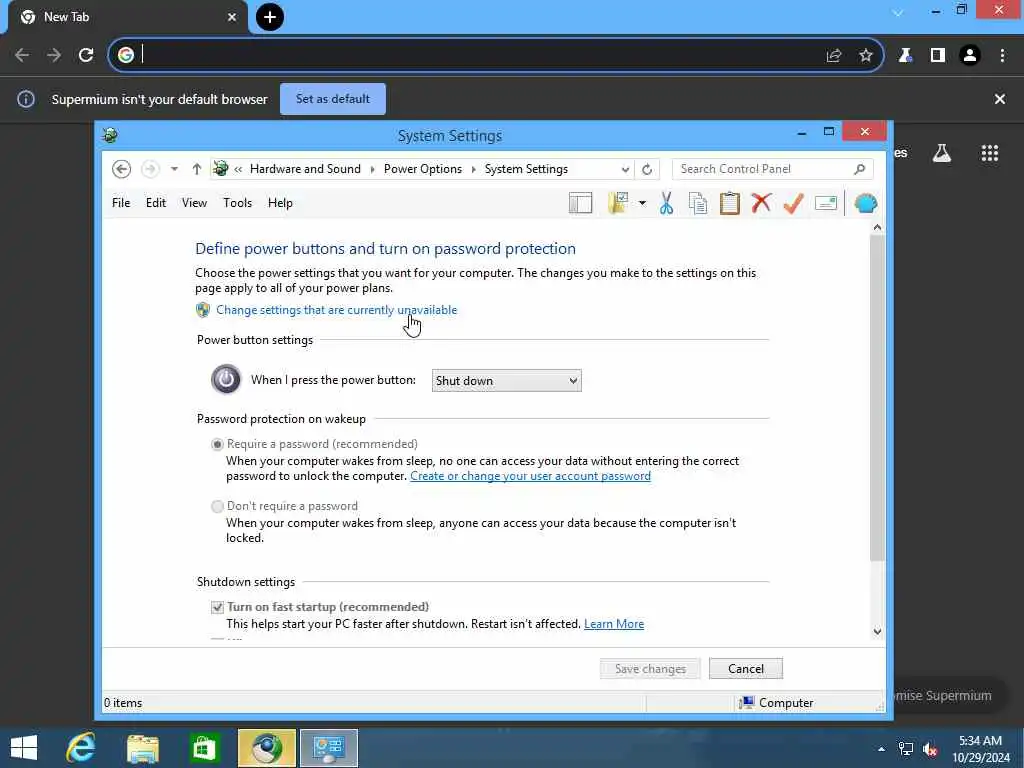Refresh the Control Panel address bar

tap(647, 169)
